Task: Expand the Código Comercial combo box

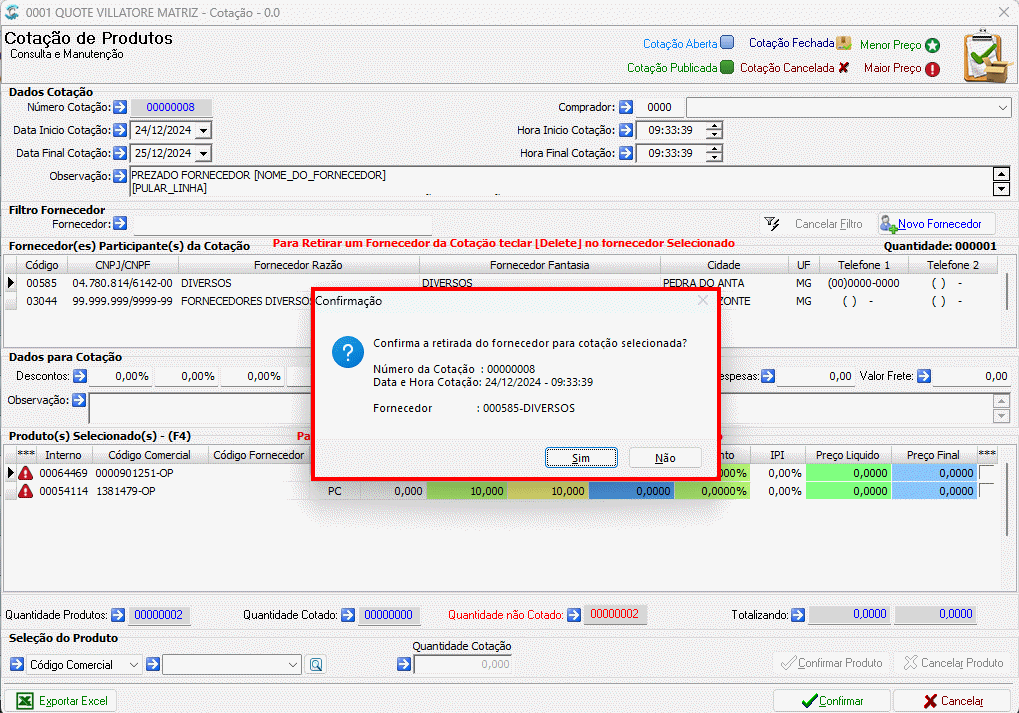Action: coord(133,664)
